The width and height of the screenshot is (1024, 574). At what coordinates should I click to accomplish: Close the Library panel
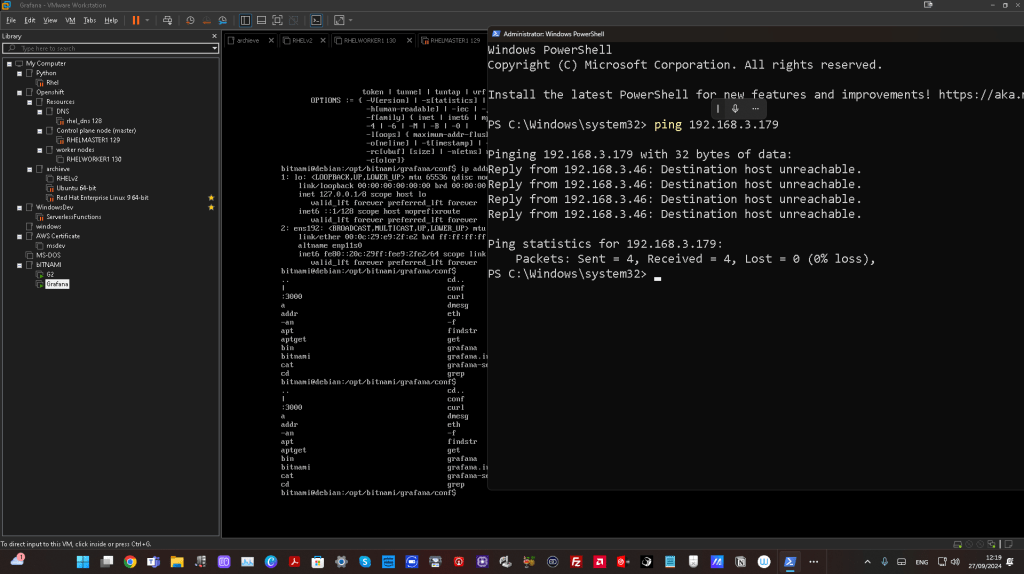[214, 36]
